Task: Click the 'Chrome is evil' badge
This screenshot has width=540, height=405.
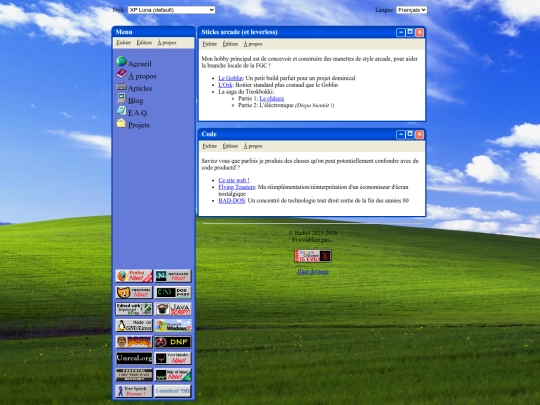Action: [x=313, y=256]
